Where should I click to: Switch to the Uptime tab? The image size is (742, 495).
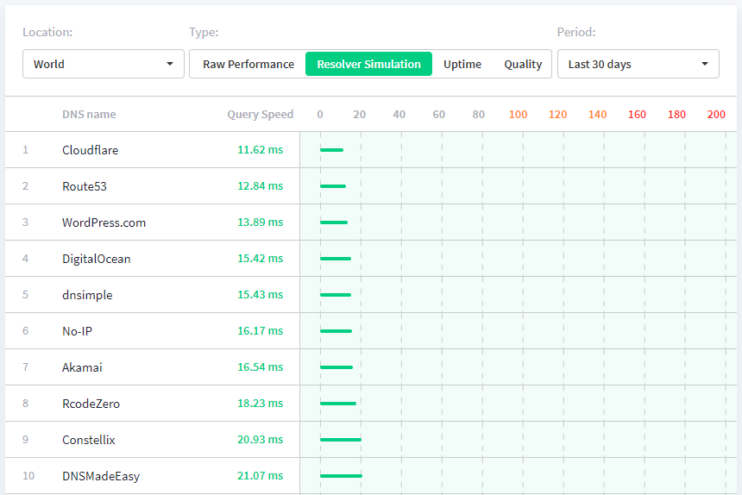click(462, 64)
